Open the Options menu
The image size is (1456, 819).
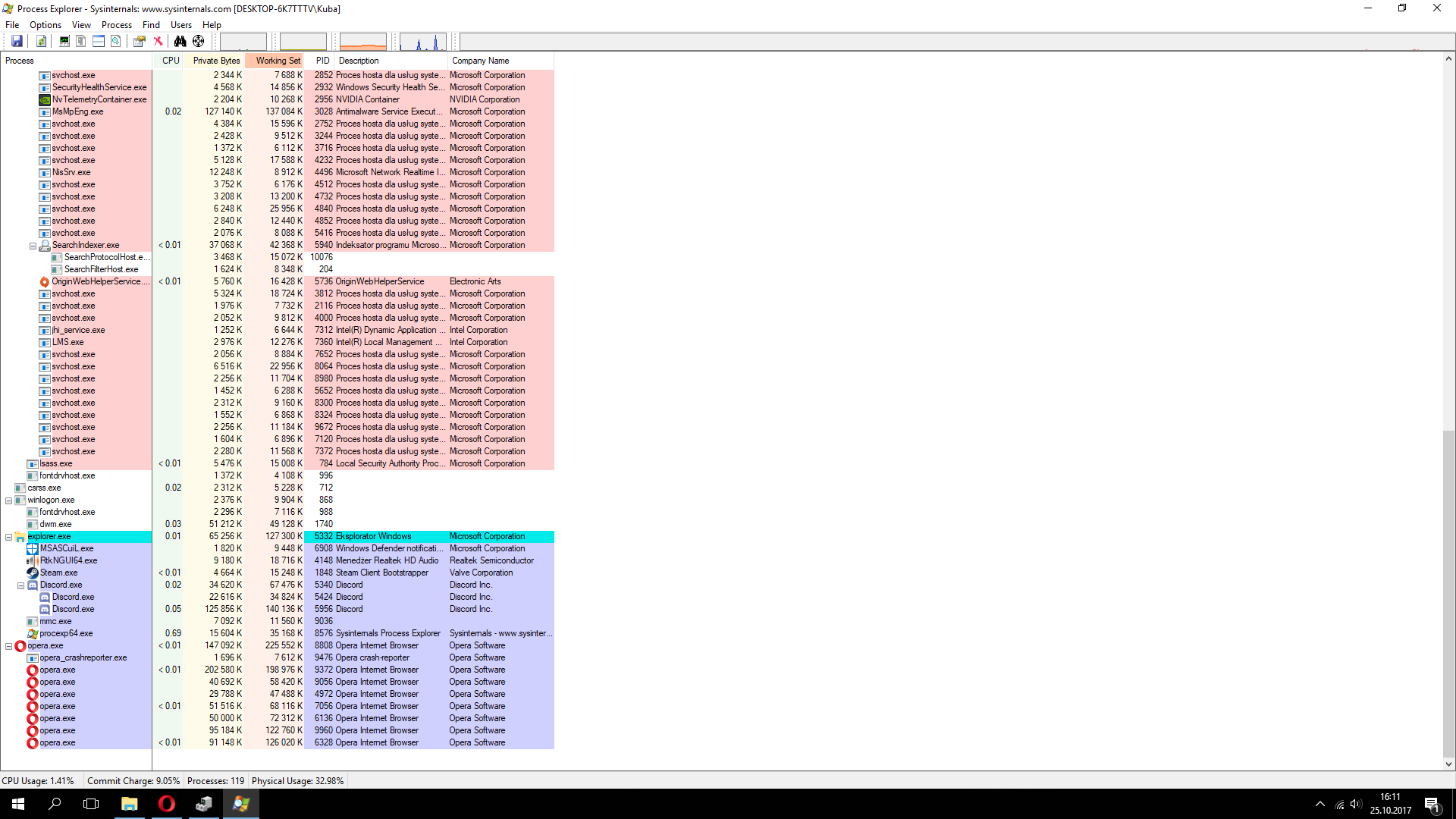(x=45, y=25)
